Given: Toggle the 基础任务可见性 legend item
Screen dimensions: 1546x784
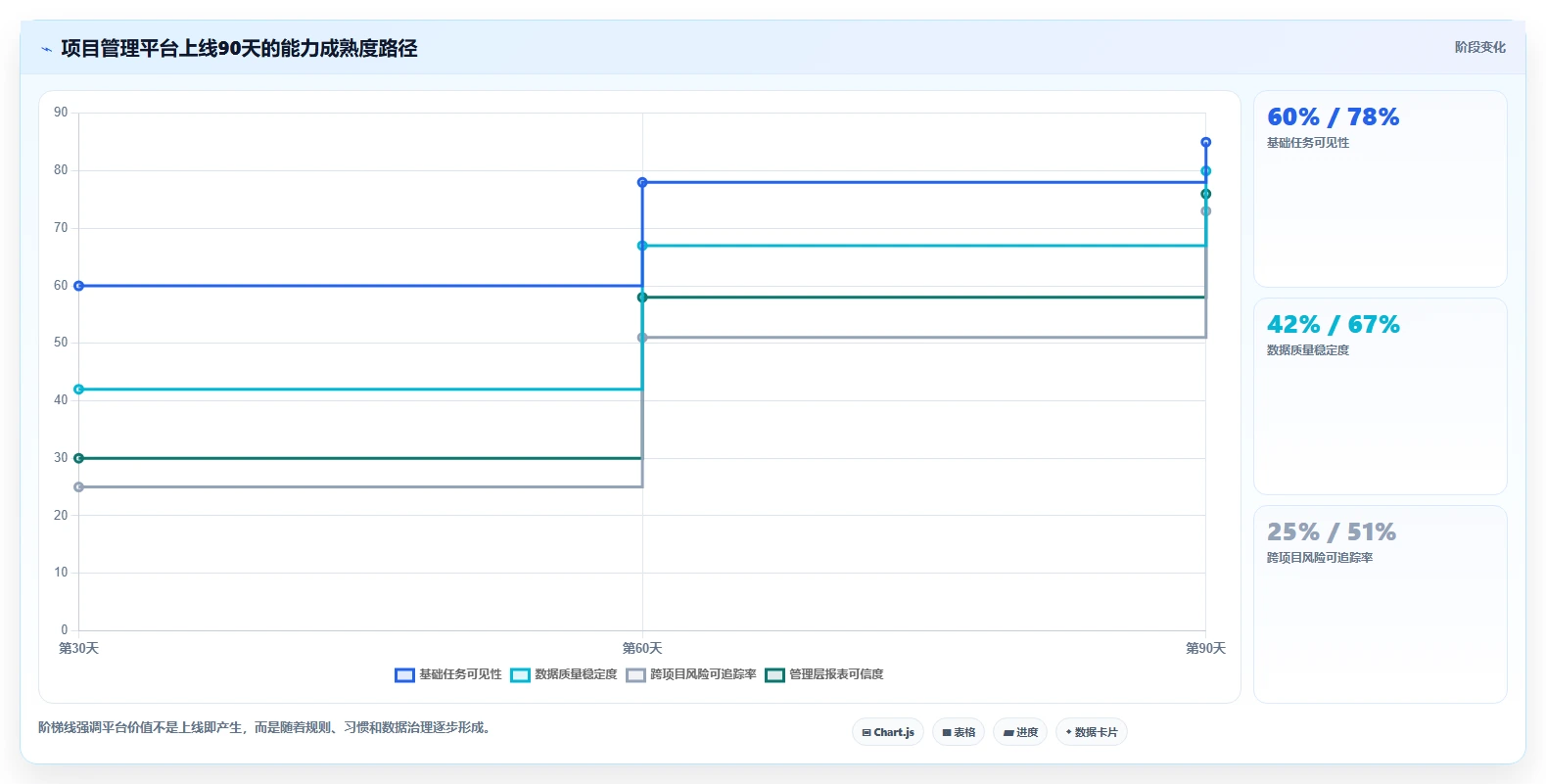Looking at the screenshot, I should point(447,674).
